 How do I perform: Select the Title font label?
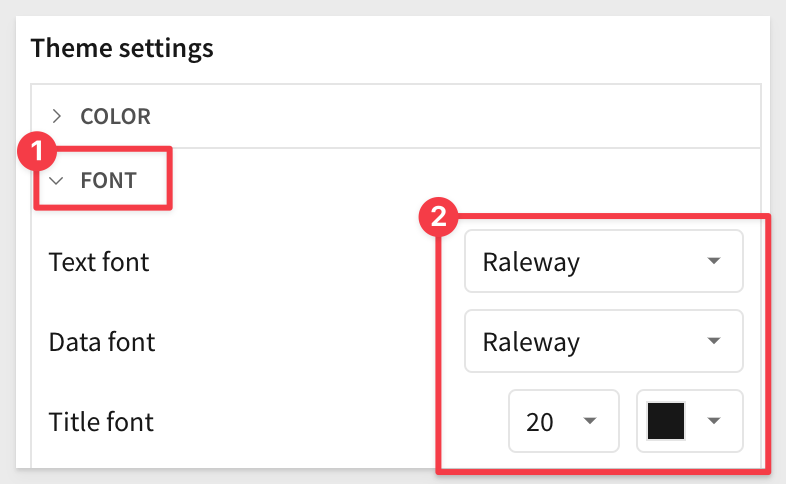pyautogui.click(x=101, y=422)
